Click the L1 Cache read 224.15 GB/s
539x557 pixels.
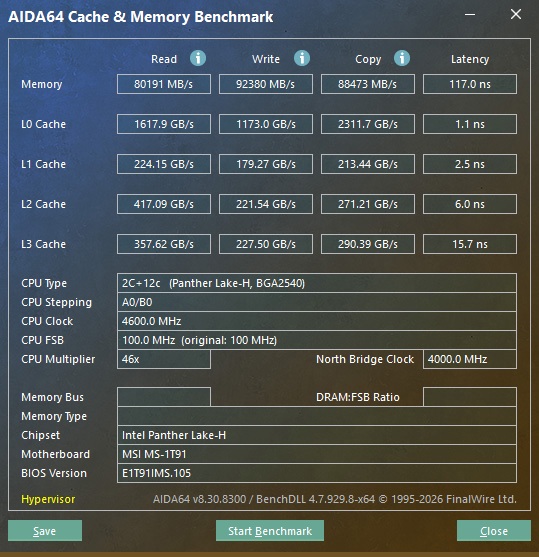[x=164, y=164]
